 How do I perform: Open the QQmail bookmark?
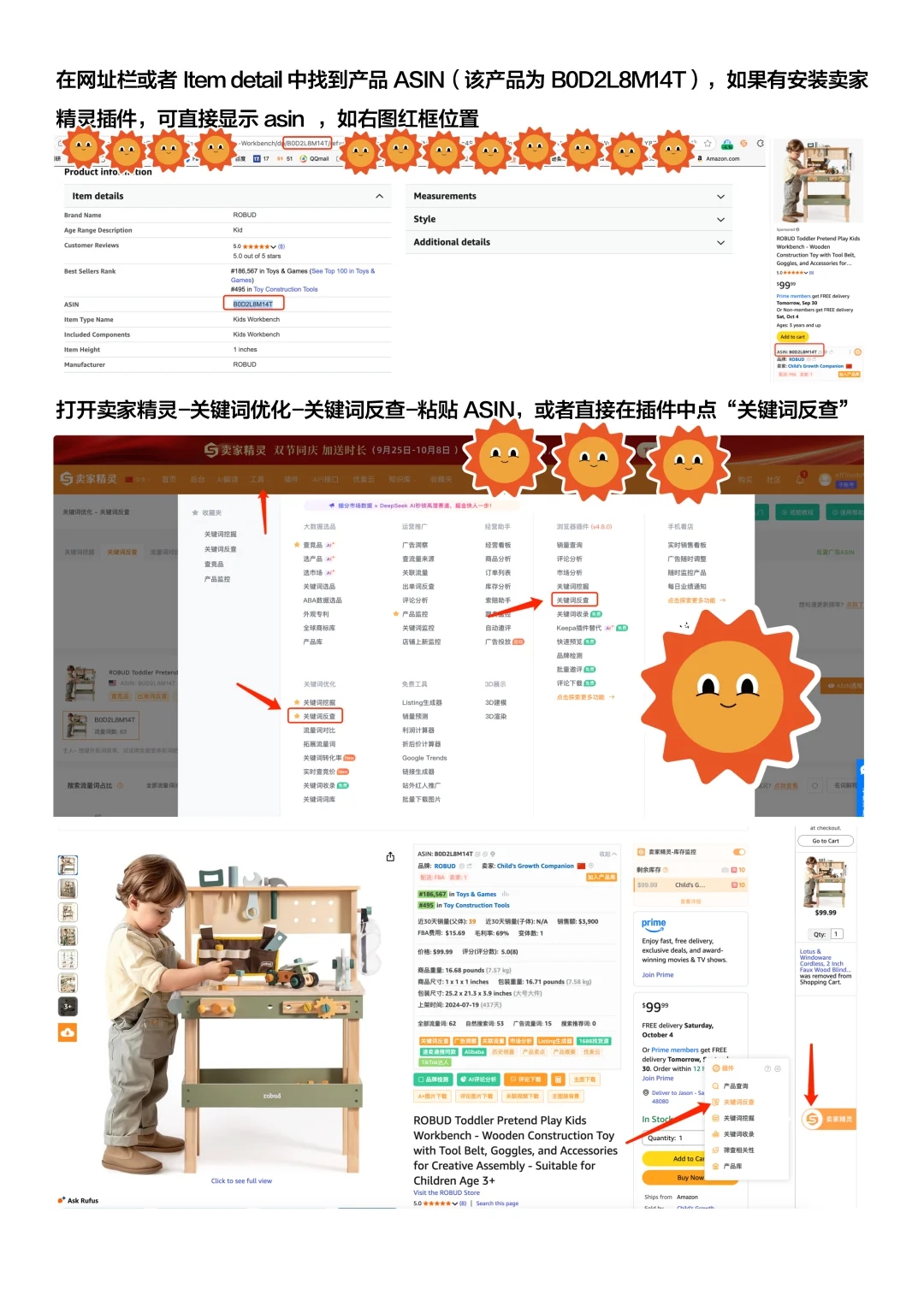point(315,158)
